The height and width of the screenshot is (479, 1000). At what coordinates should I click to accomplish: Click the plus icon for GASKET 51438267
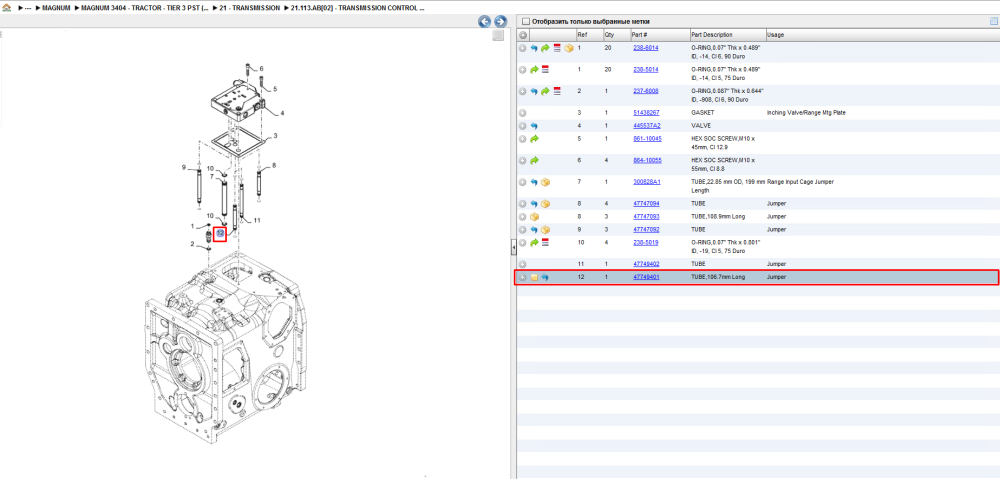click(522, 113)
